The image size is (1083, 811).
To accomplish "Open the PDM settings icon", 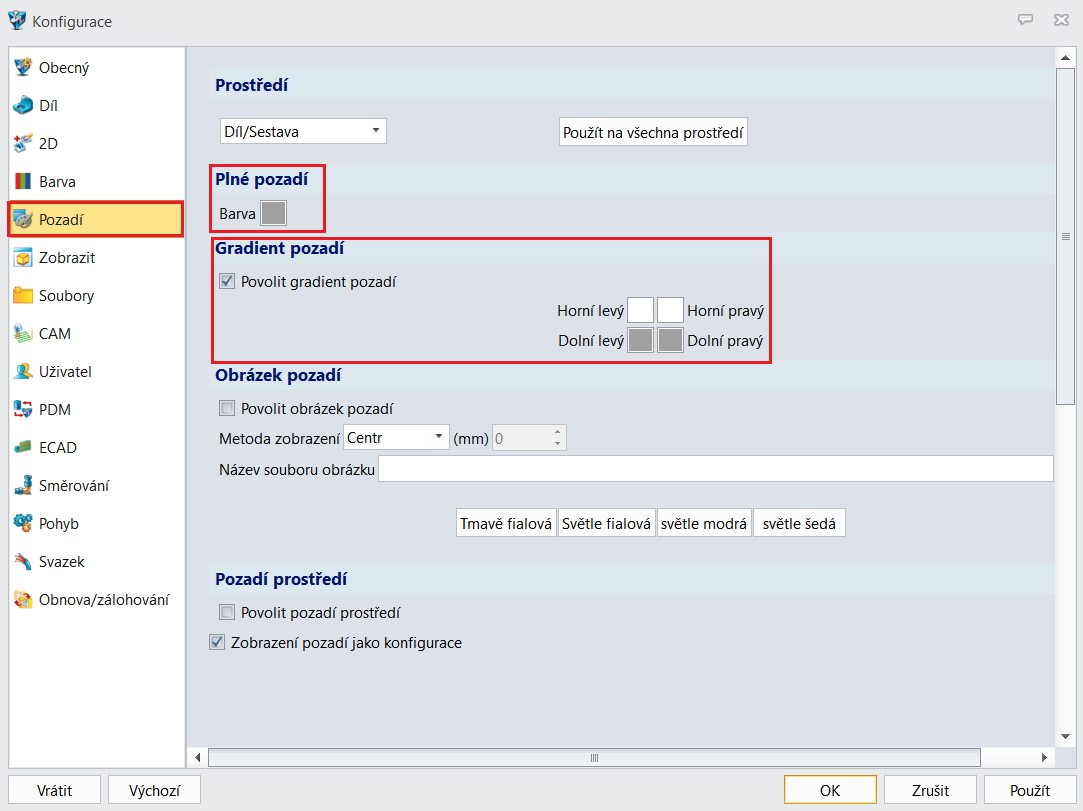I will coord(23,409).
